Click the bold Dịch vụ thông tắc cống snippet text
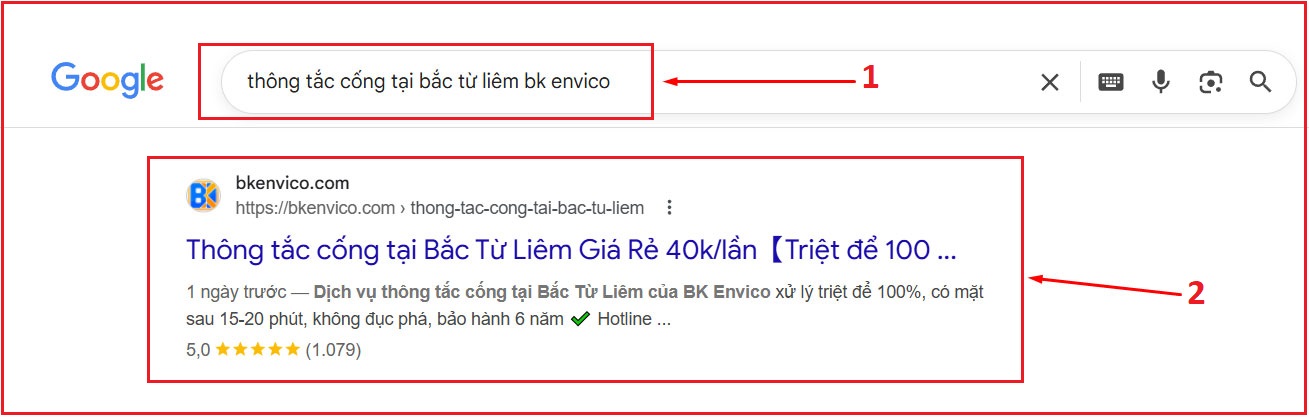Screen dimensions: 1309x417 (x=542, y=293)
